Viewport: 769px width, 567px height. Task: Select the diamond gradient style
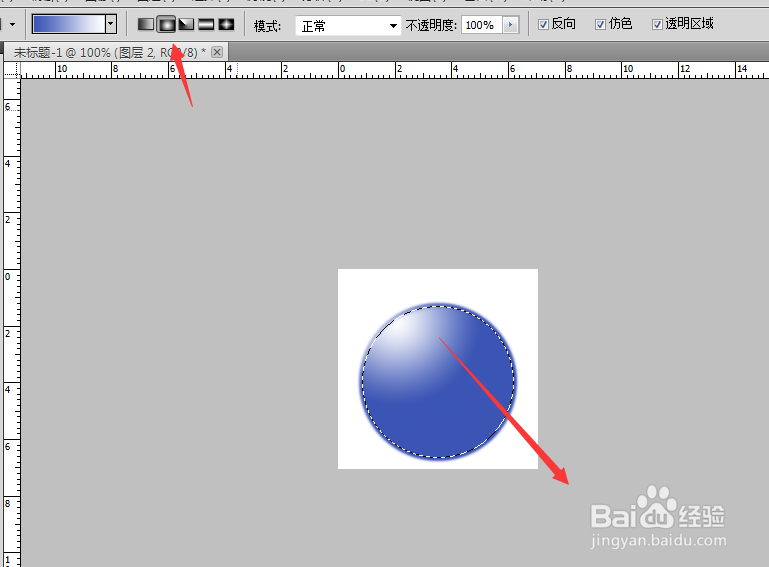pyautogui.click(x=226, y=24)
